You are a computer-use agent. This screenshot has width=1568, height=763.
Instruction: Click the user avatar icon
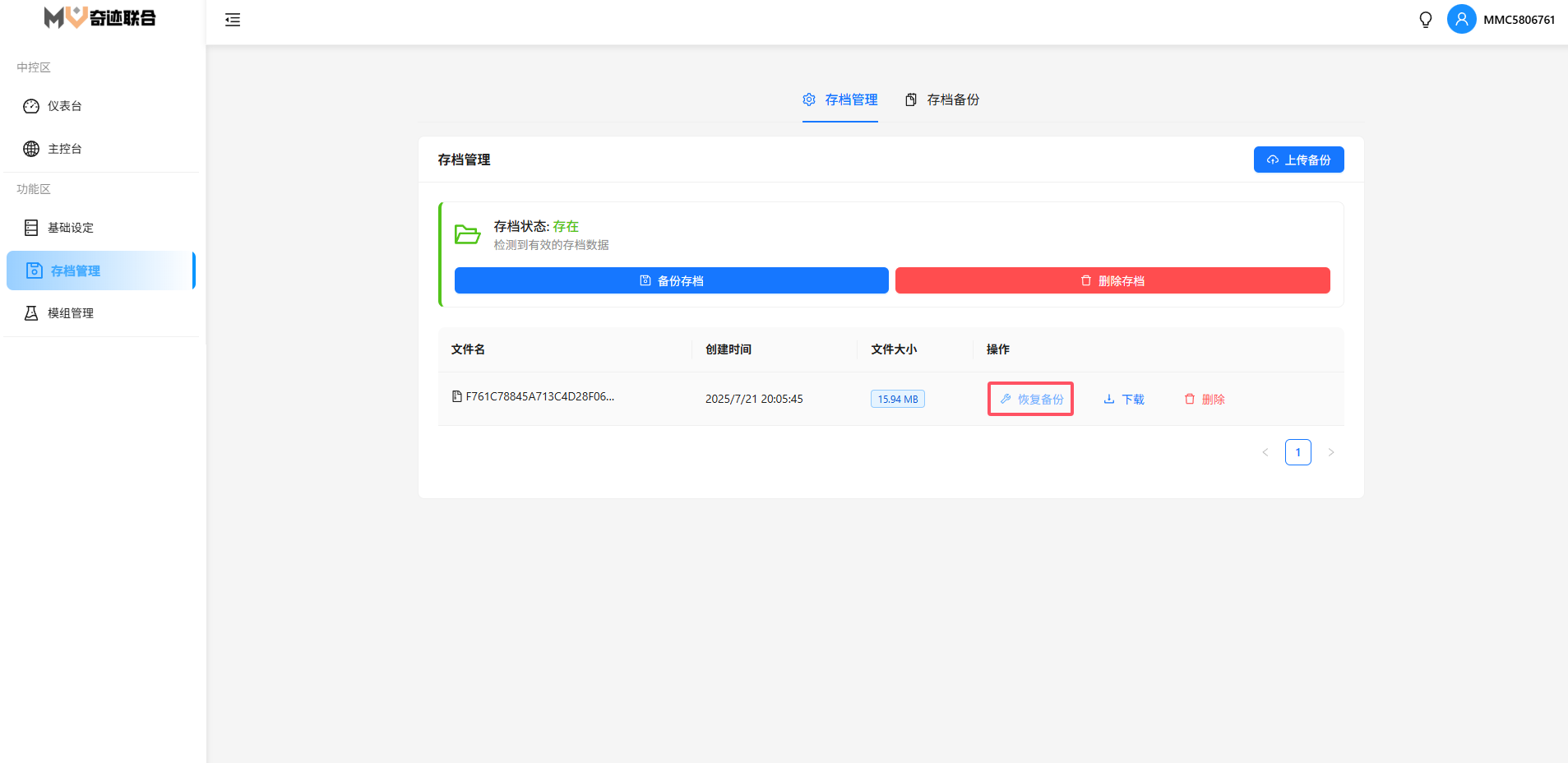coord(1461,20)
